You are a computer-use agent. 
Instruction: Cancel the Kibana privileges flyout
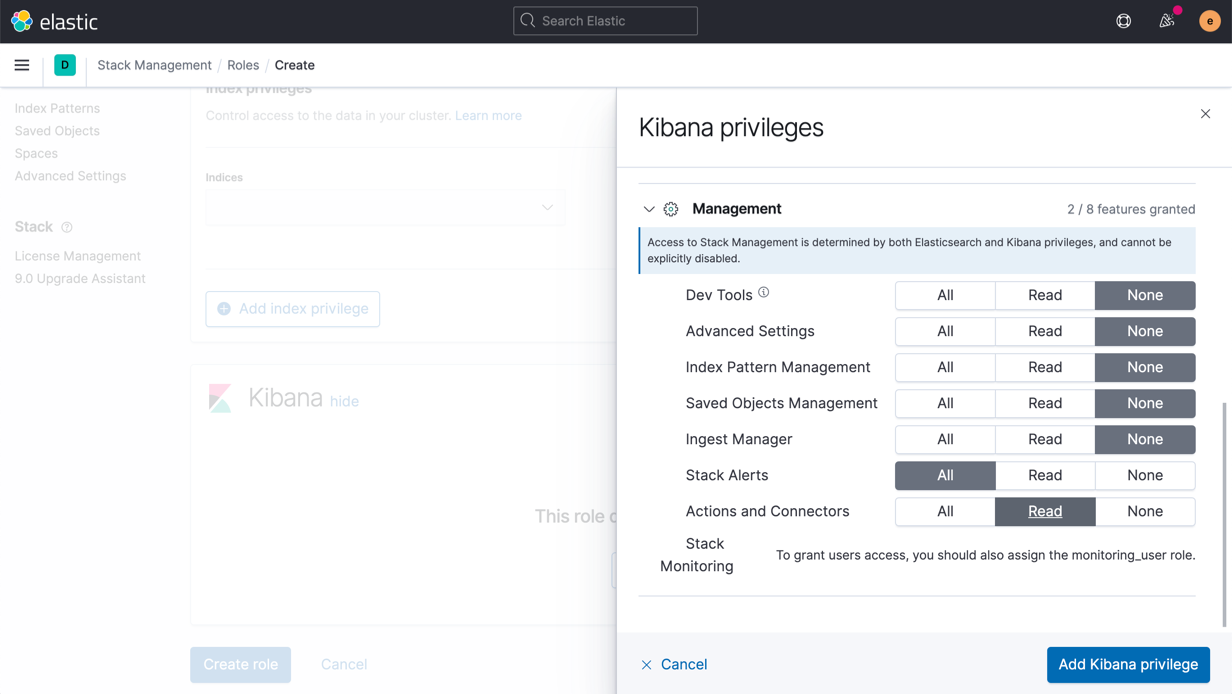pyautogui.click(x=674, y=665)
